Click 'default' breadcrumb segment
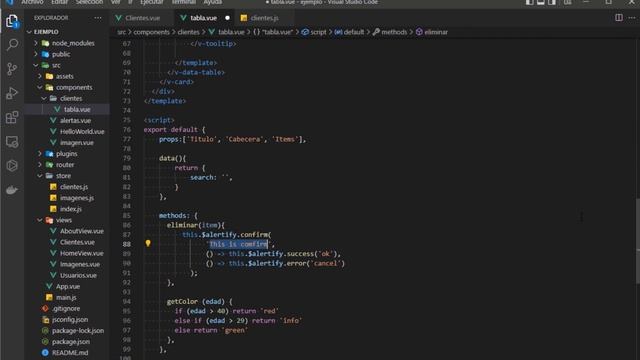The image size is (640, 360). [353, 32]
